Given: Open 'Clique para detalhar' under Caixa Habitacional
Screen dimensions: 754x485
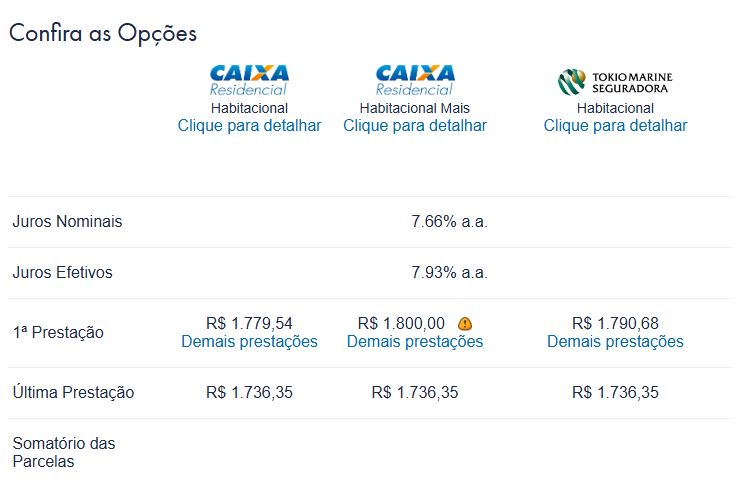Looking at the screenshot, I should (249, 126).
